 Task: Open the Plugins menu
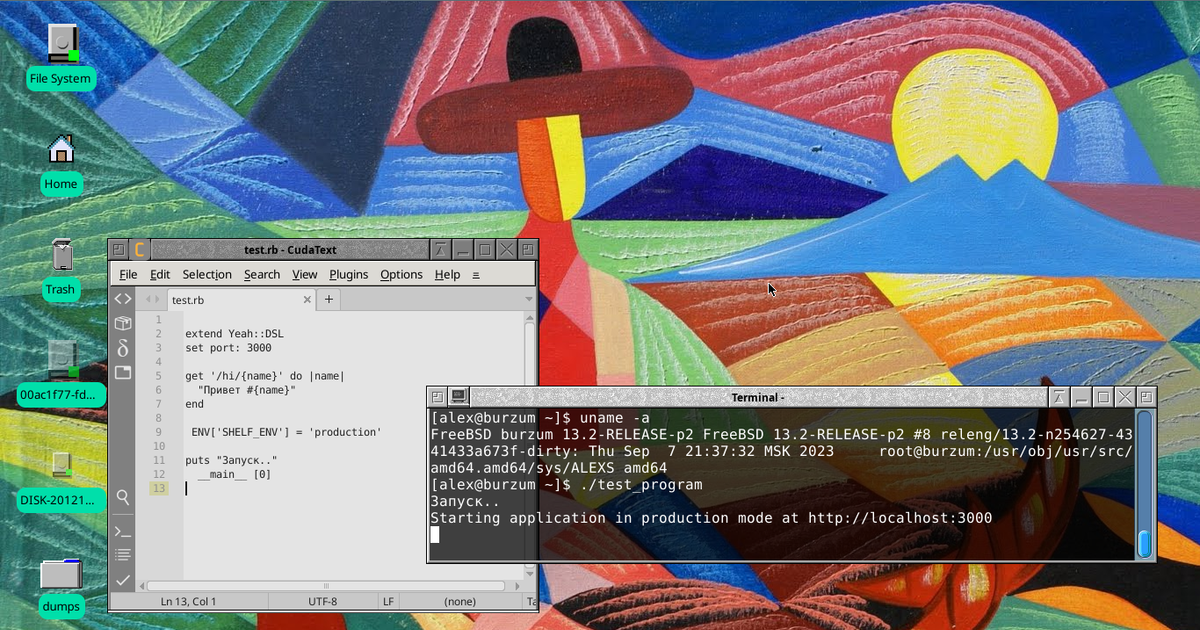[349, 274]
